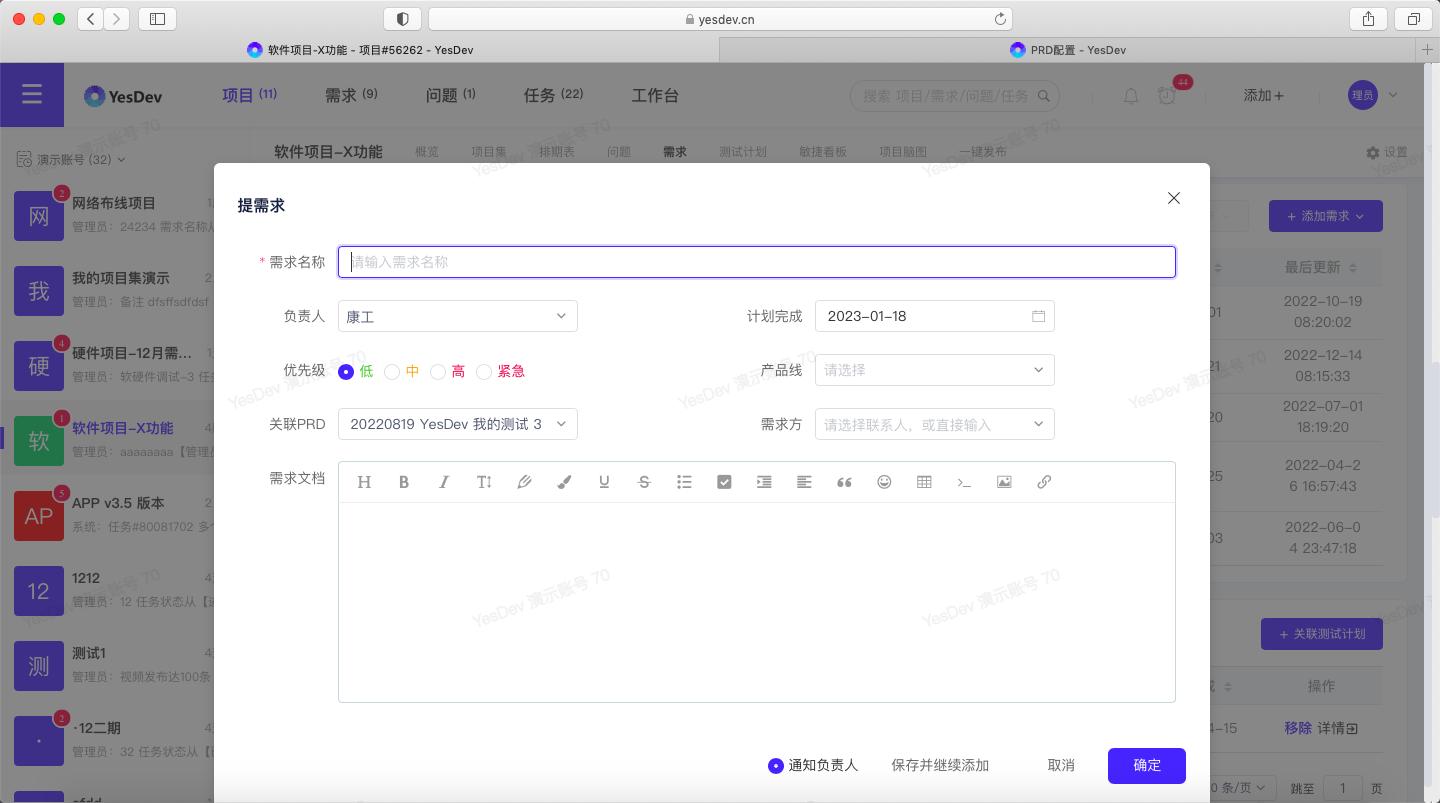
Task: Open the 需求 section in the top navigation
Action: pos(351,95)
